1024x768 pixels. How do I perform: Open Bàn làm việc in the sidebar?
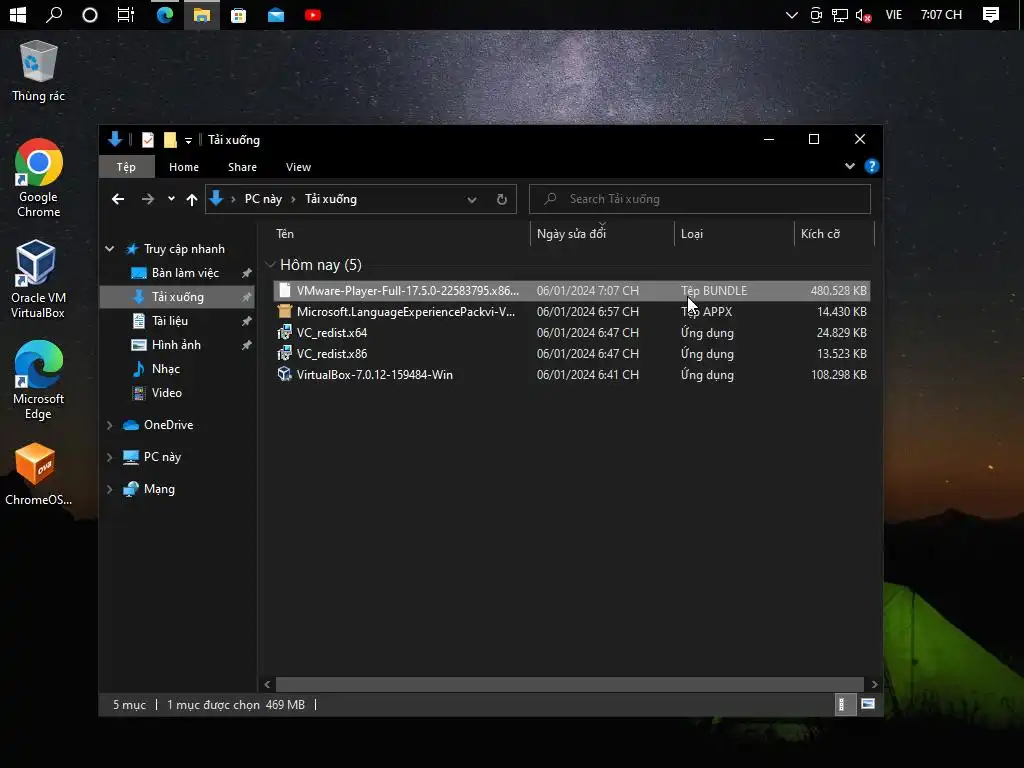(x=185, y=273)
